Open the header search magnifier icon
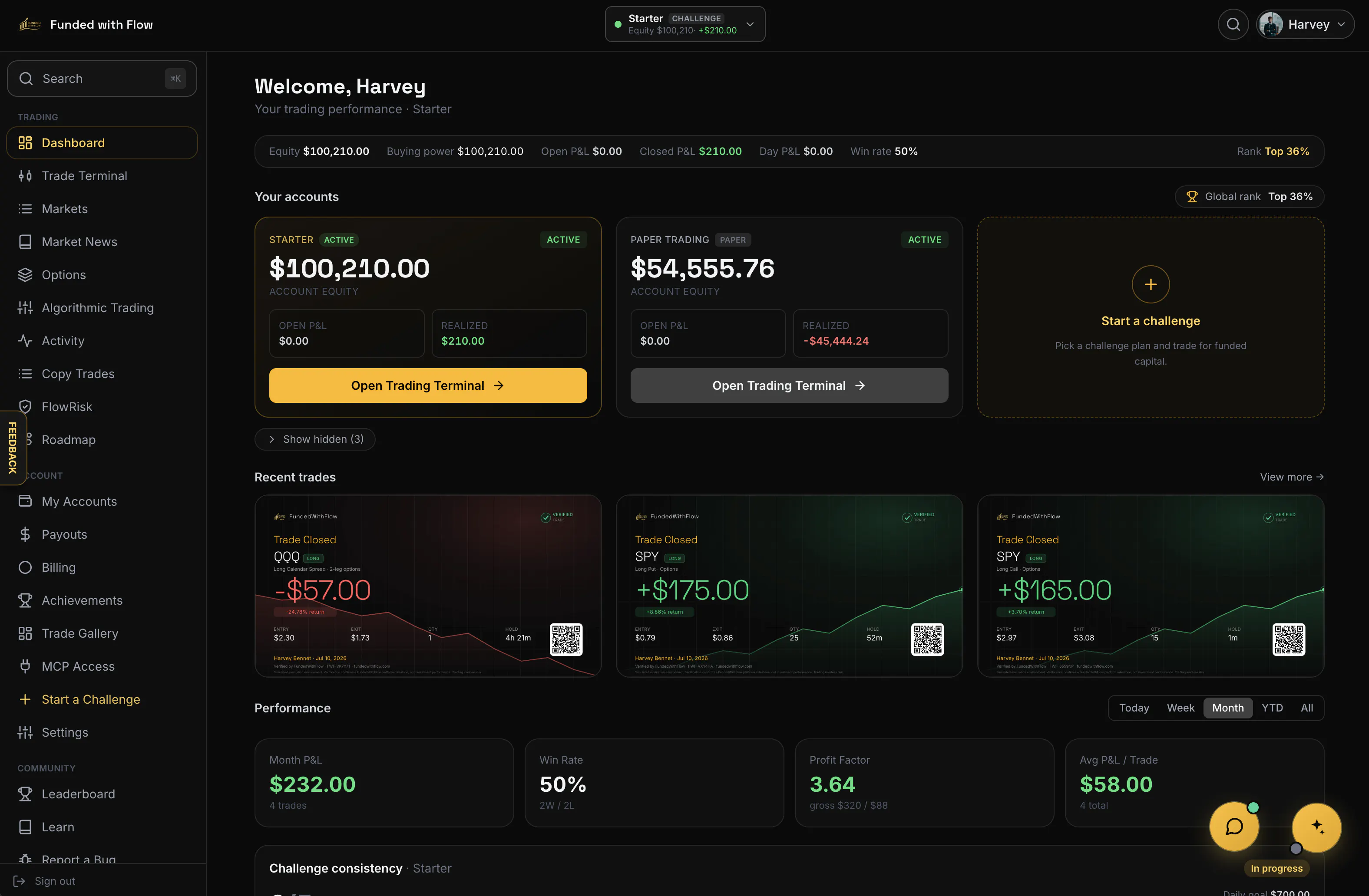Viewport: 1369px width, 896px height. coord(1233,24)
